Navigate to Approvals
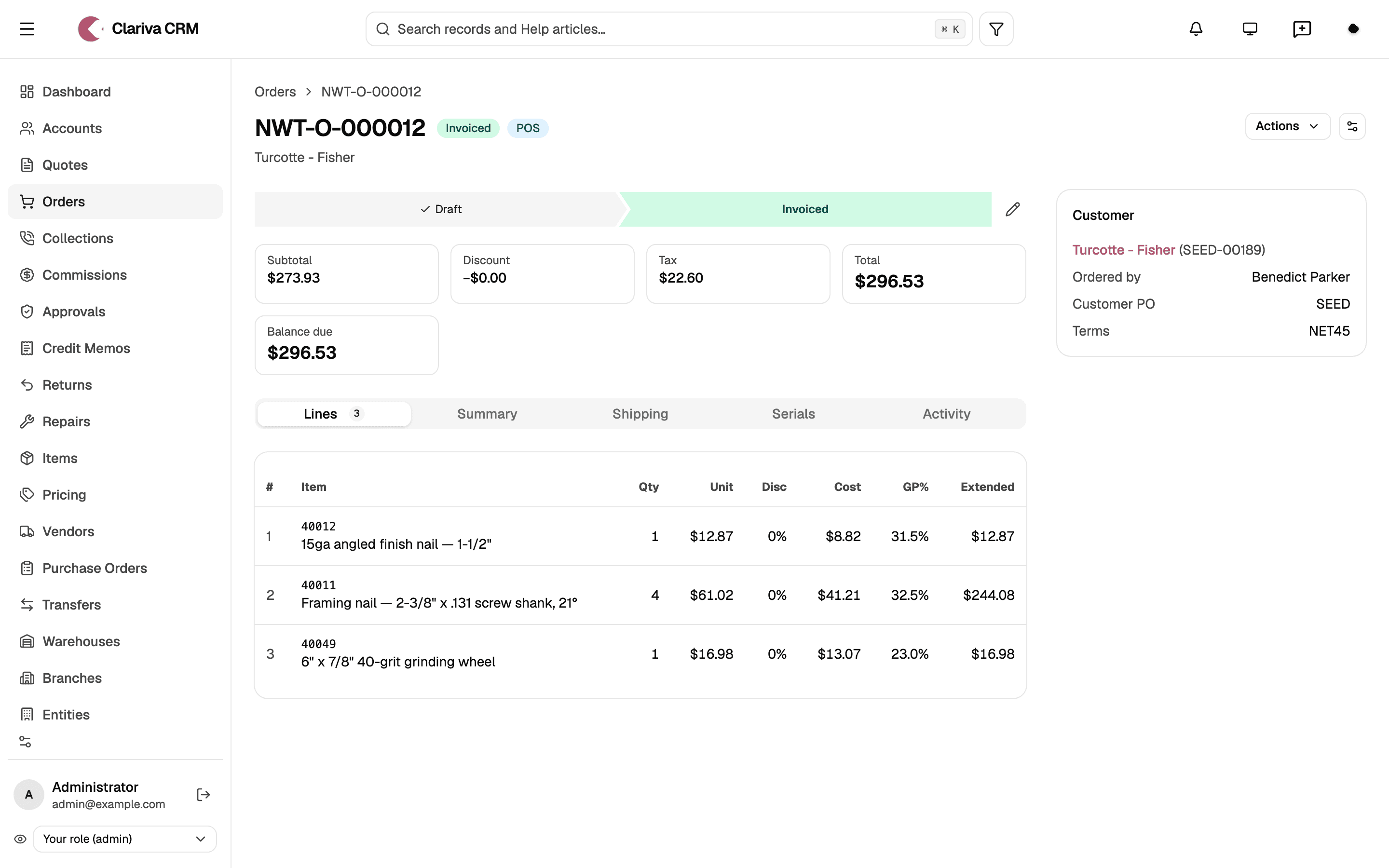The height and width of the screenshot is (868, 1389). coord(115,312)
